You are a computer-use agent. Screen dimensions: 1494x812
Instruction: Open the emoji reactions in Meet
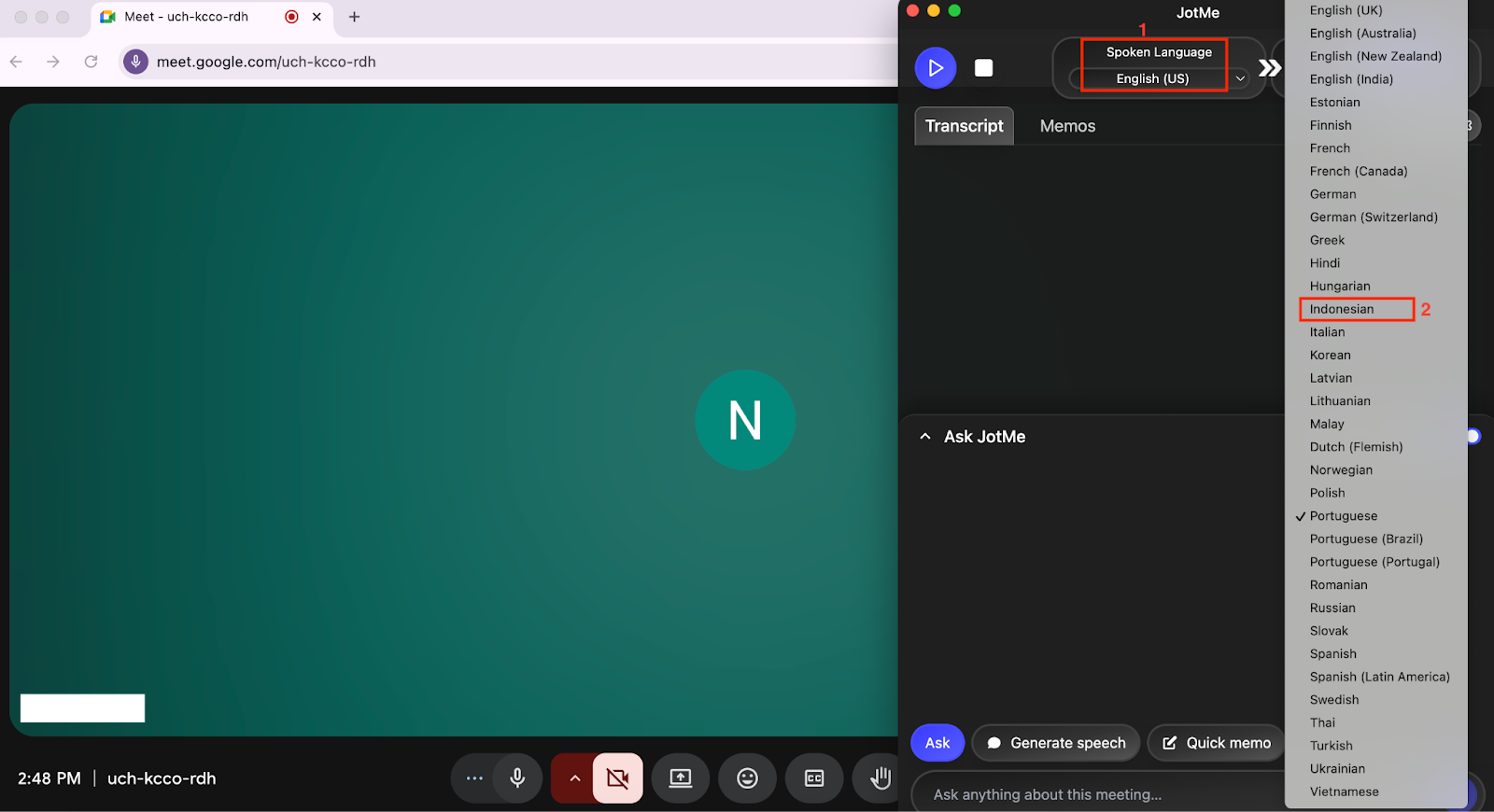[748, 778]
